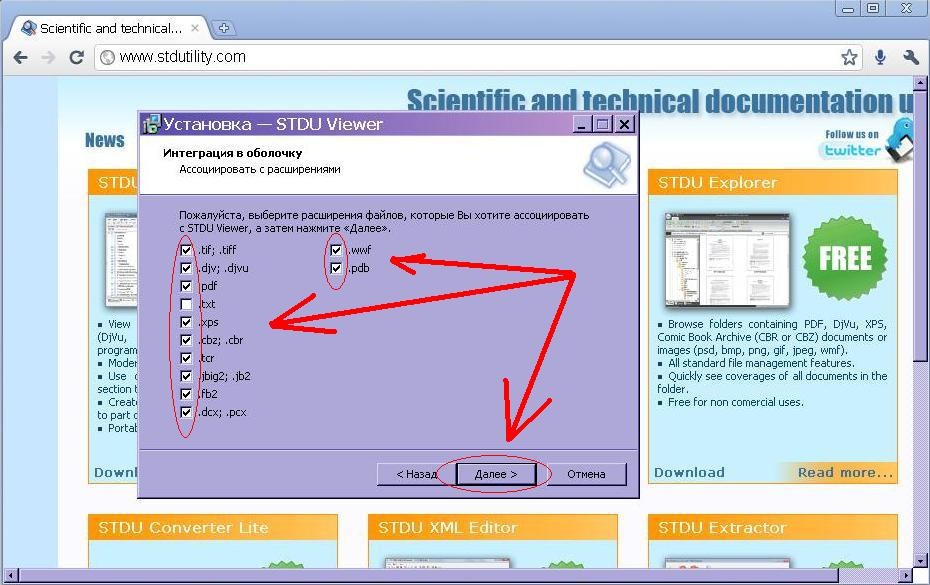Click the horizontal scrollbar right arrow

pos(905,576)
